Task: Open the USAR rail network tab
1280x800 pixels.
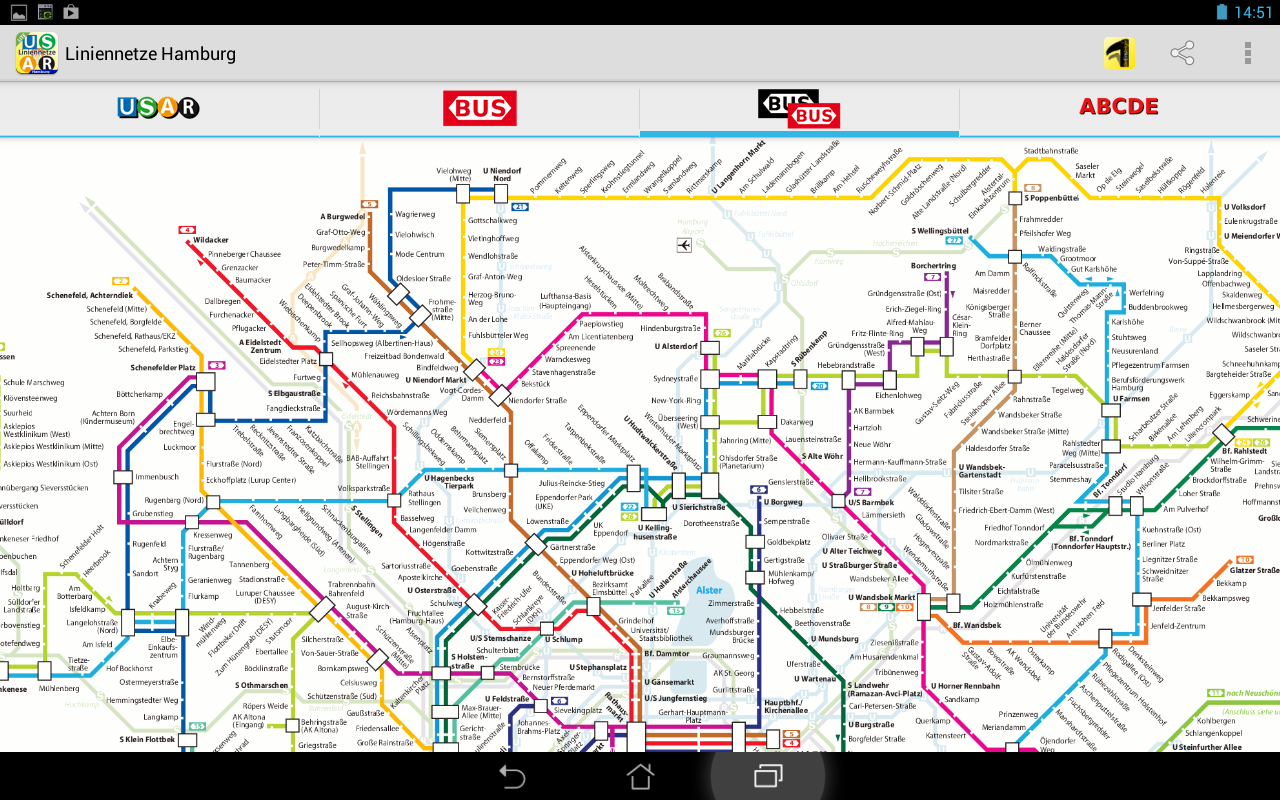Action: pos(158,108)
